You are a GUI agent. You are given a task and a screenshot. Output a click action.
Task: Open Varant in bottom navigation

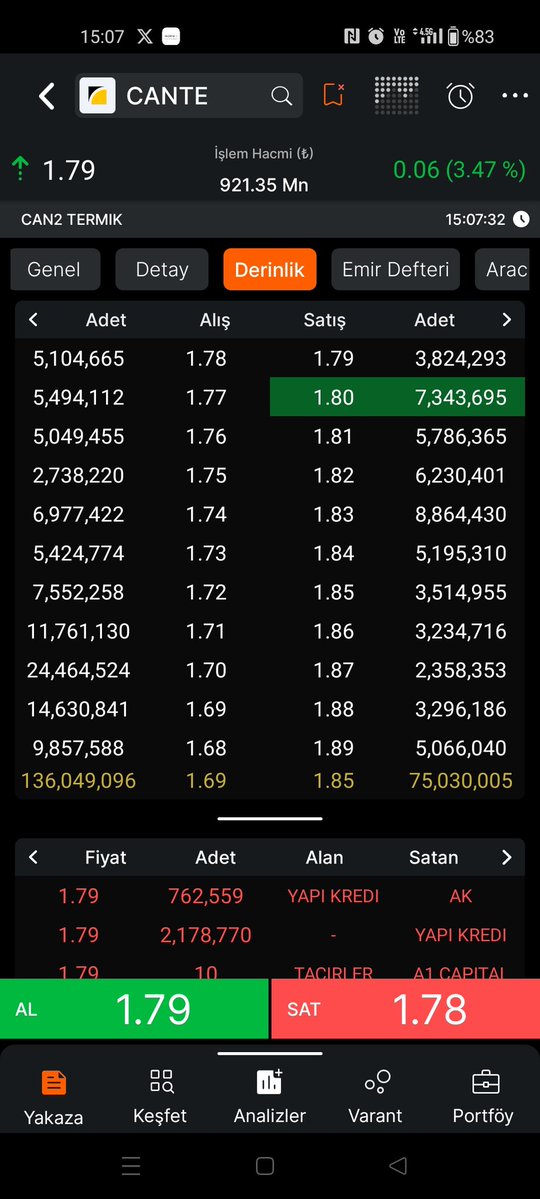[x=375, y=1097]
